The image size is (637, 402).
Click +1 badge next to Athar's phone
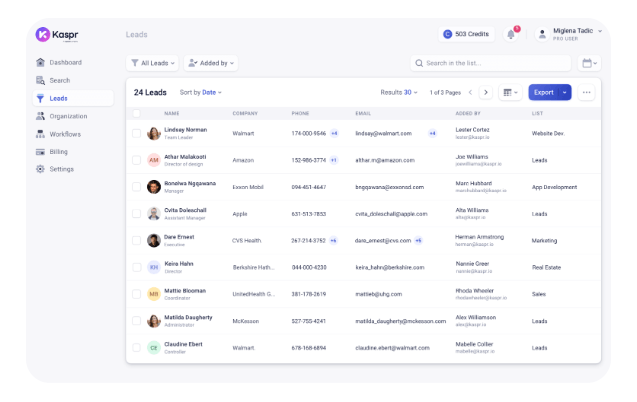pos(334,160)
